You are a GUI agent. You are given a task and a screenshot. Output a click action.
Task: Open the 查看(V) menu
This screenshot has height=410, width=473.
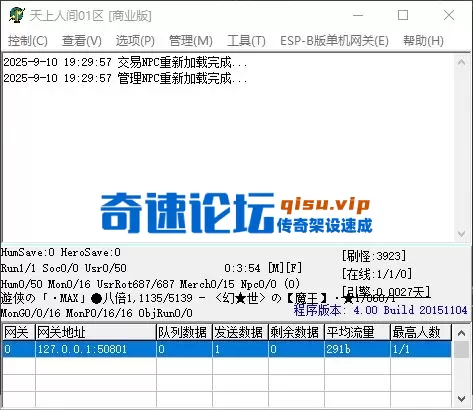(x=82, y=41)
